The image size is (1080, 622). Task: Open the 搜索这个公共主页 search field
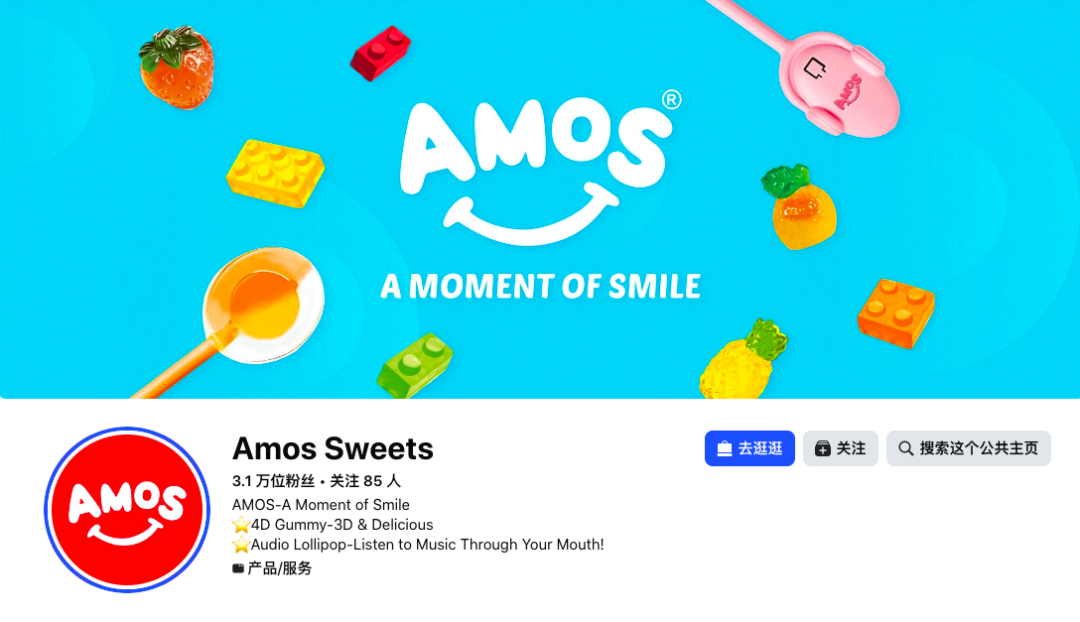coord(968,448)
